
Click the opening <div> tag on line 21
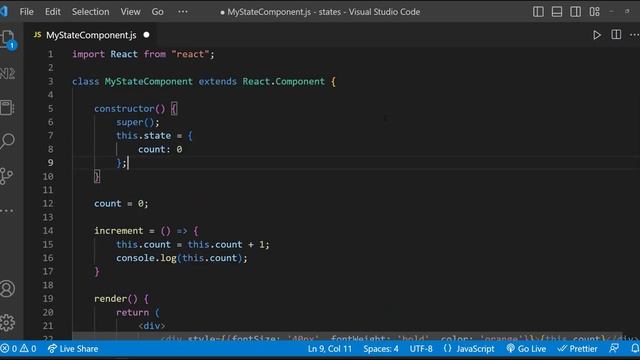tap(151, 326)
